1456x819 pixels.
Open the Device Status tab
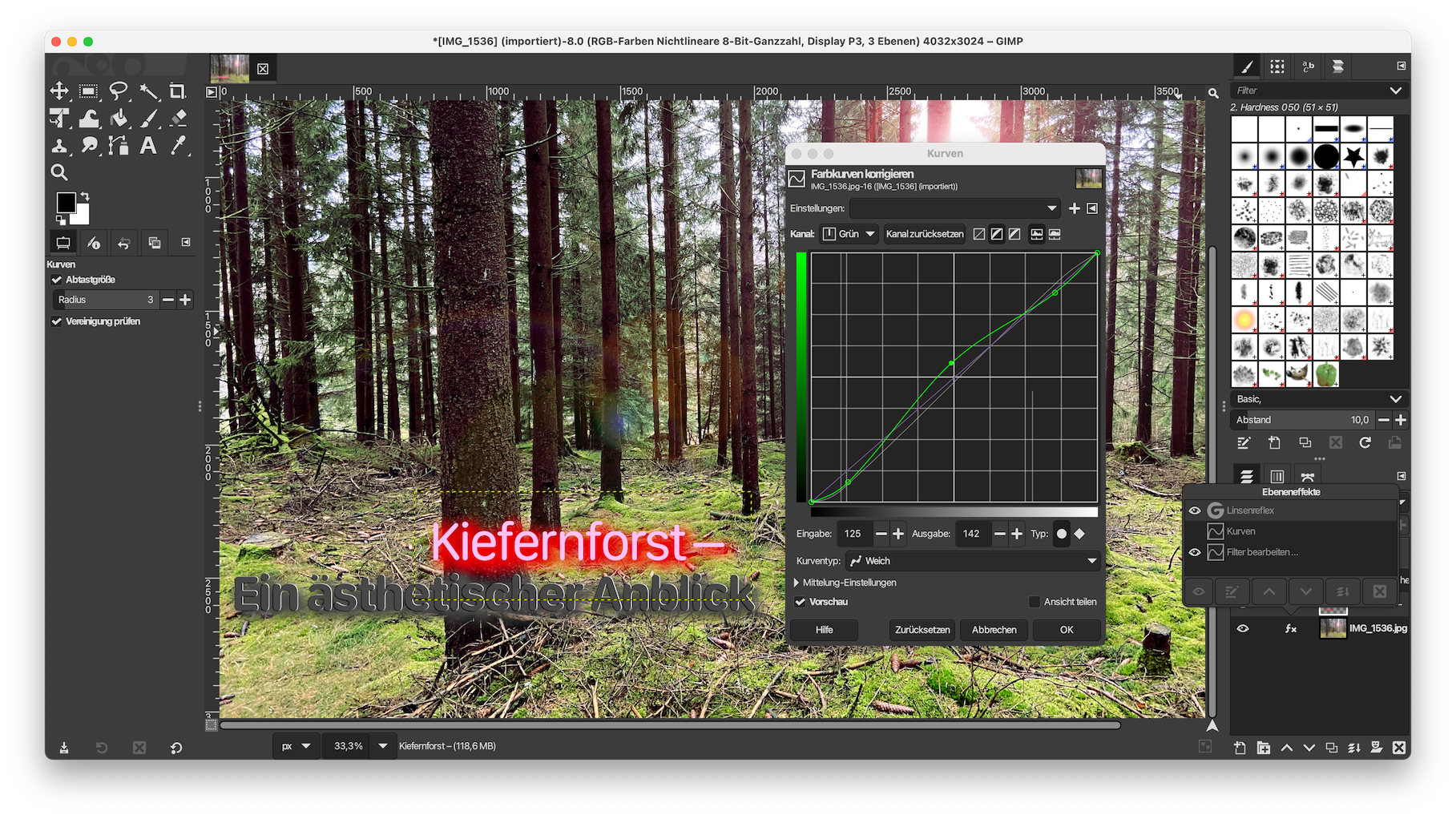(94, 243)
